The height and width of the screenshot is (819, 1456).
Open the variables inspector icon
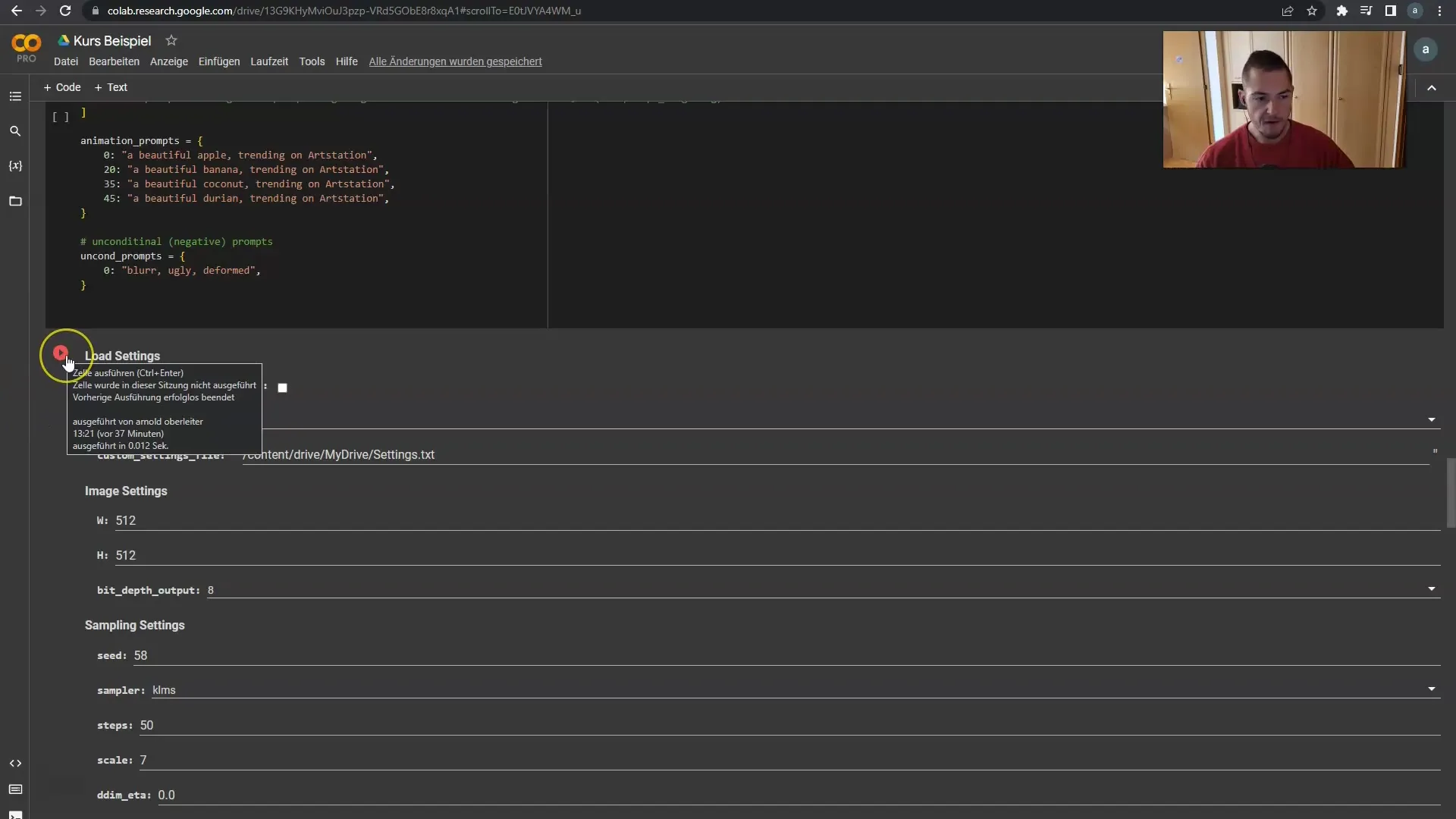pos(15,166)
